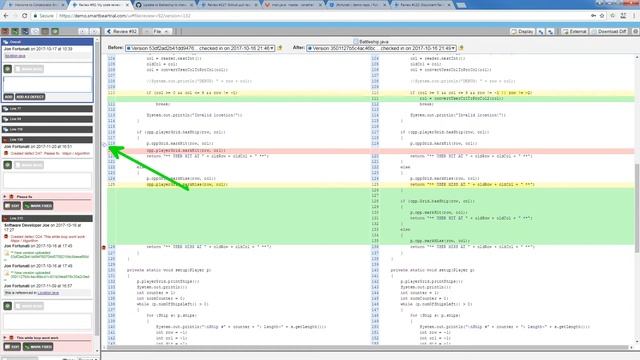Click the browser address bar URL
Image resolution: width=640 pixels, height=360 pixels.
tap(124, 16)
